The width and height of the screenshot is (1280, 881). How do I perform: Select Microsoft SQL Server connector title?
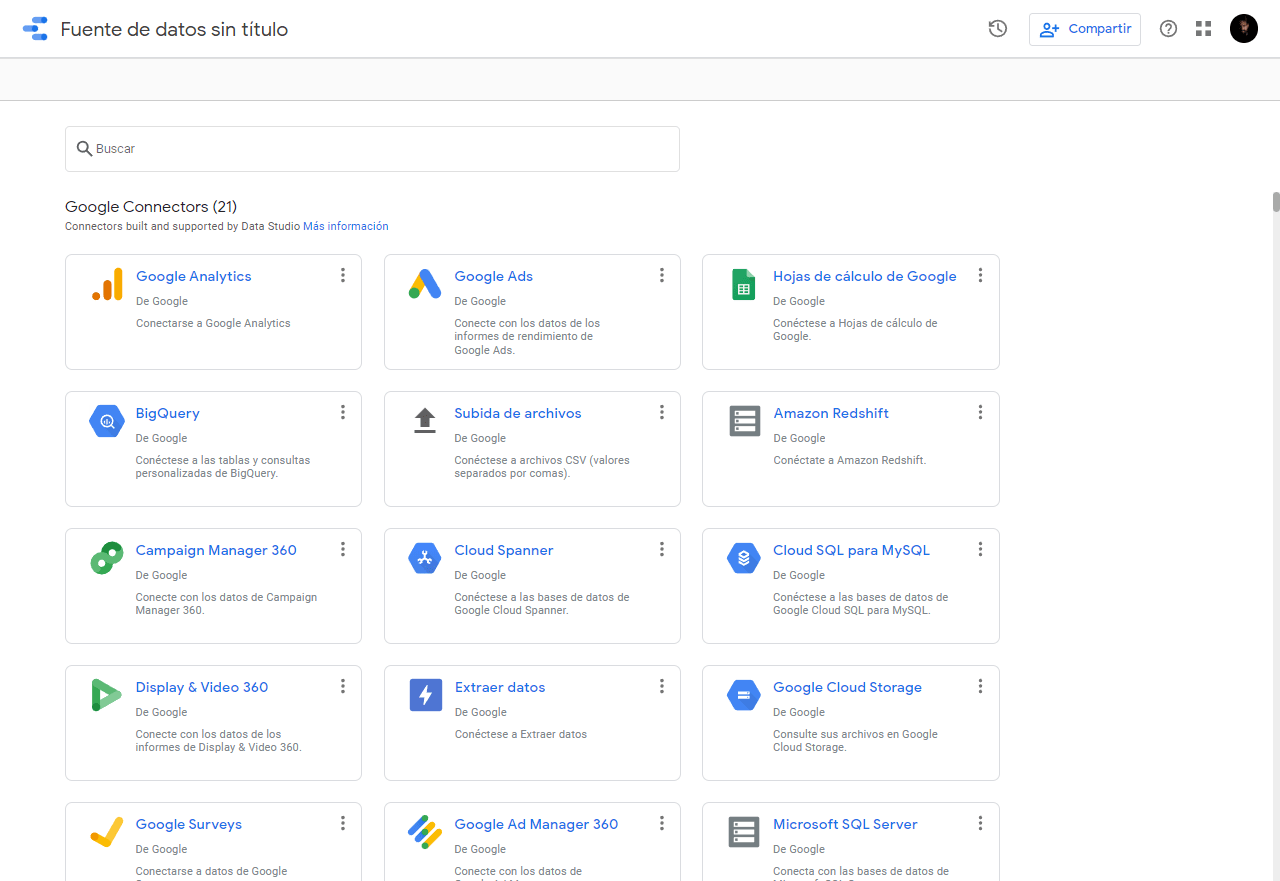pos(845,824)
